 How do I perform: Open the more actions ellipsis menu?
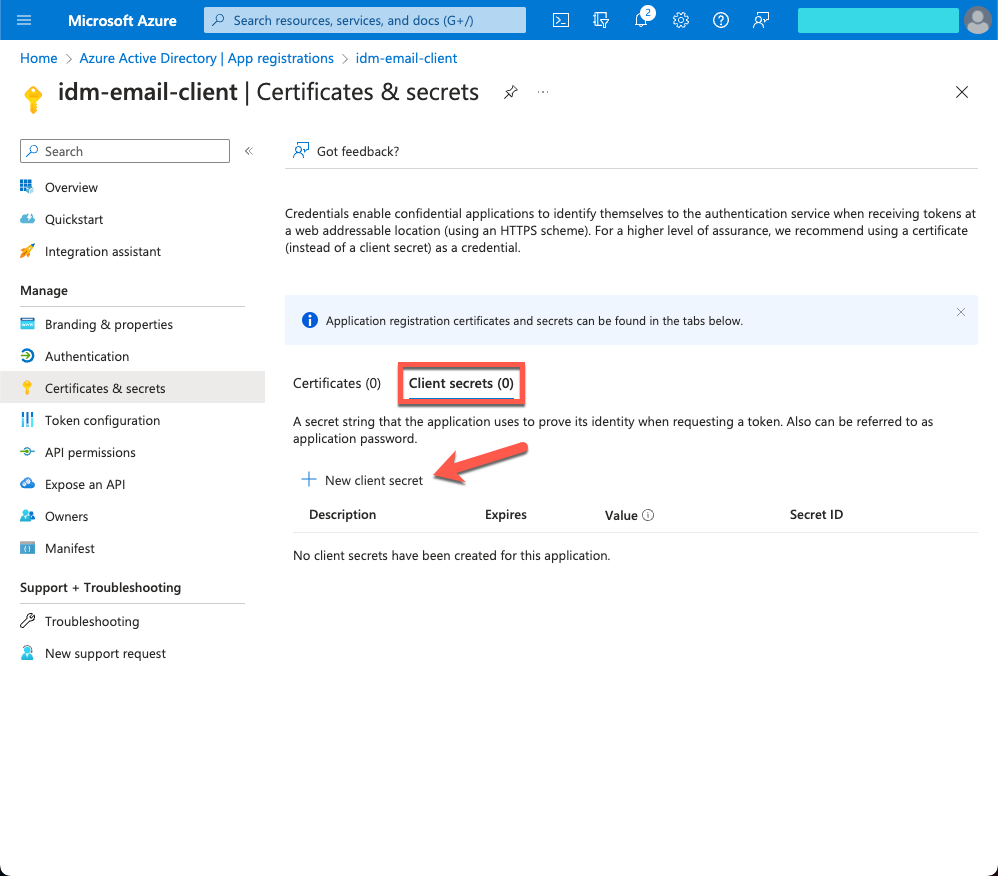543,92
